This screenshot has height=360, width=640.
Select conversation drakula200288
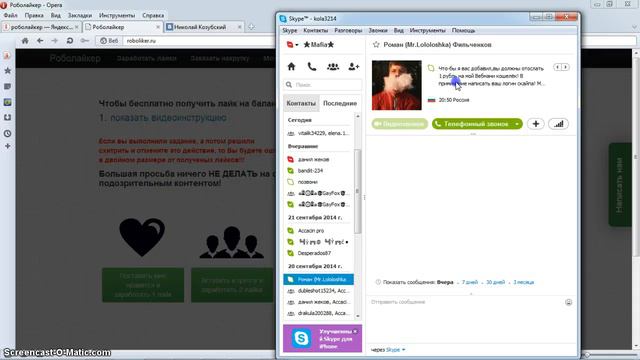coord(318,313)
